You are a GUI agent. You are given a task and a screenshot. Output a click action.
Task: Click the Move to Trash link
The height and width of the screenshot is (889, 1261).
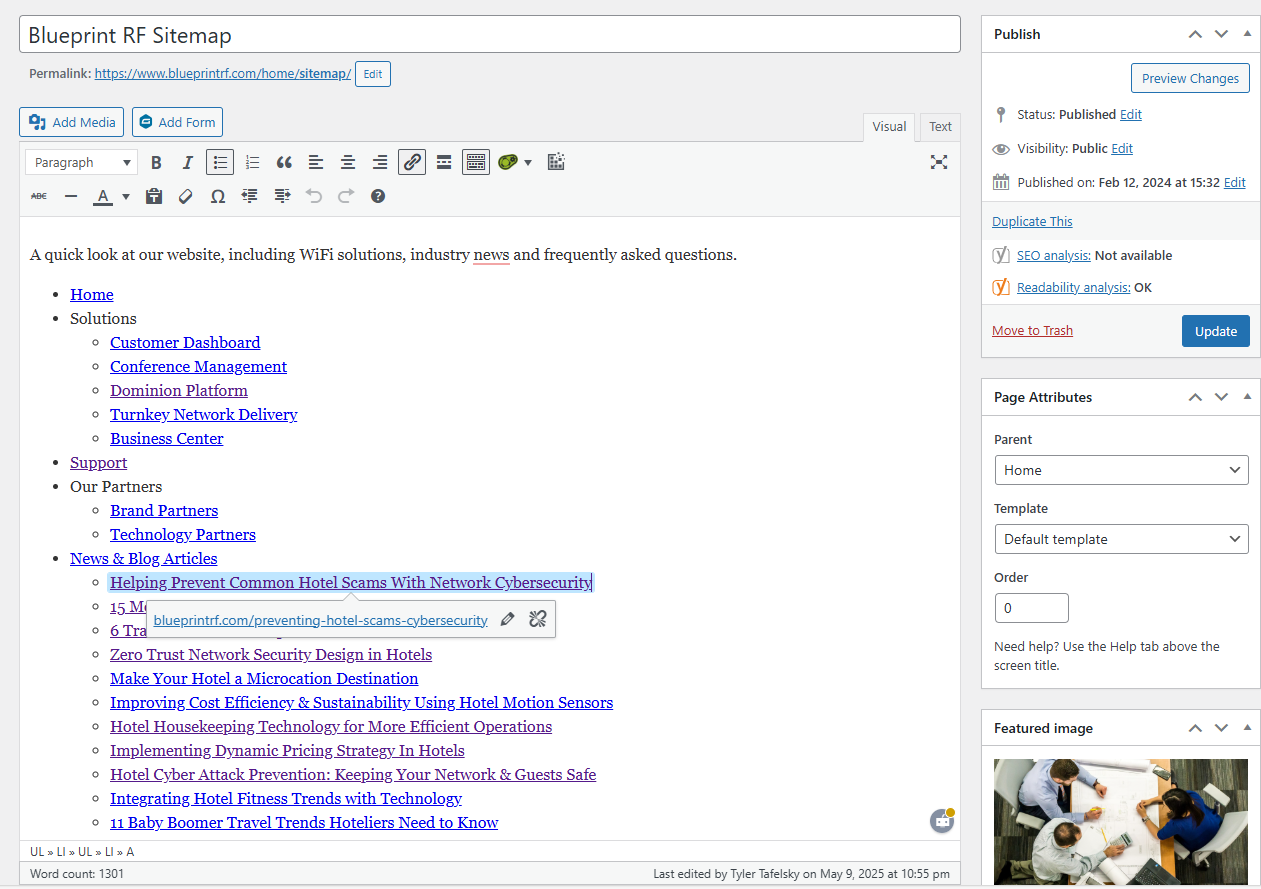click(1032, 331)
